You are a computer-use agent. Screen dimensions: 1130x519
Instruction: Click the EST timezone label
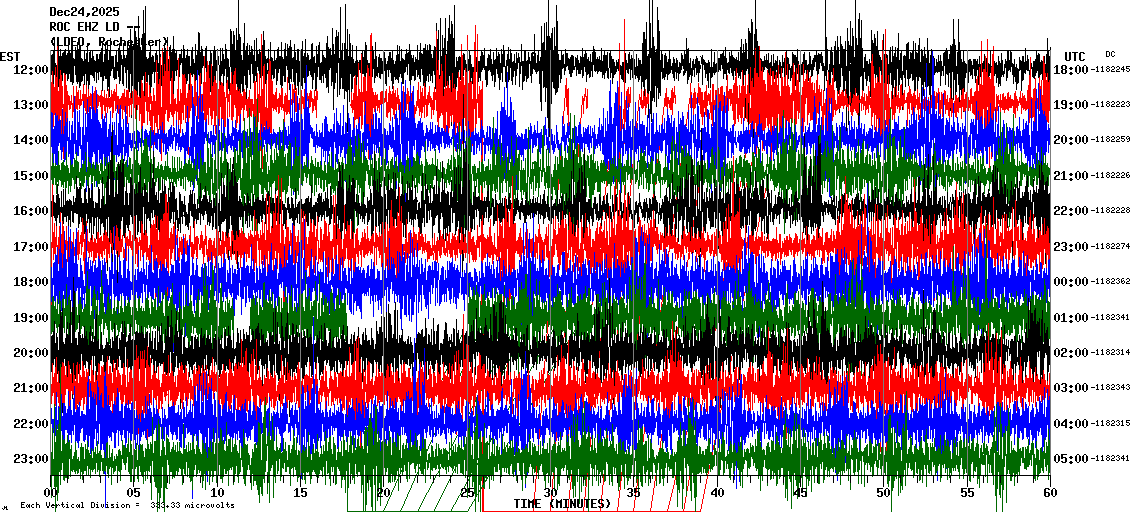pos(10,56)
